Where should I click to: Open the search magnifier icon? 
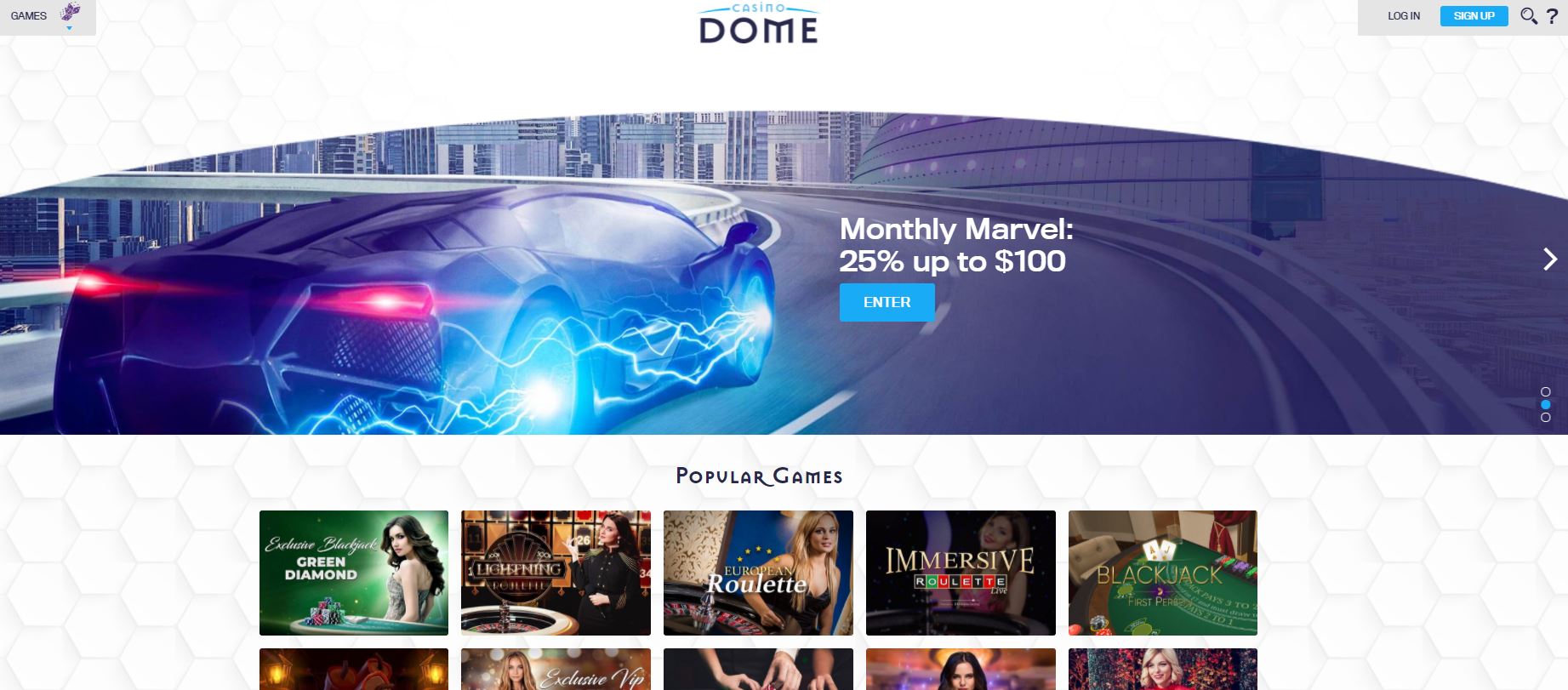click(1528, 16)
